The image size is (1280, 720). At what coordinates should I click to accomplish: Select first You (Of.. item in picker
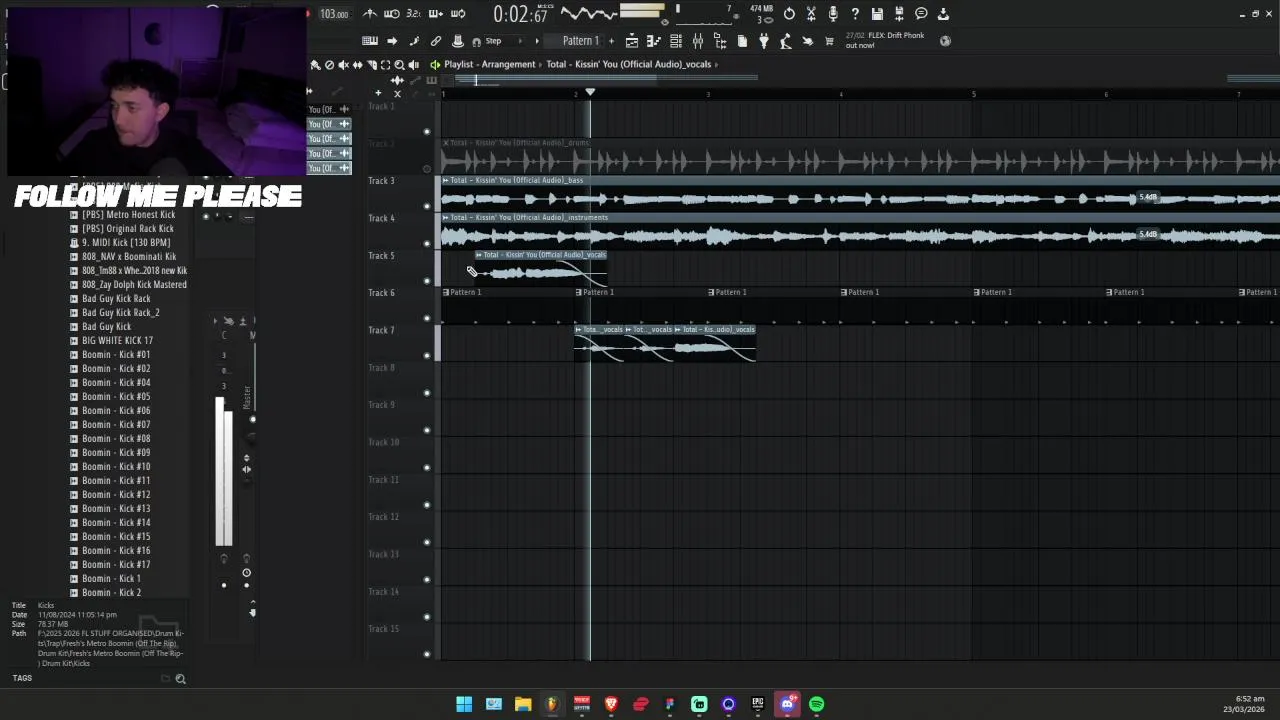[x=329, y=110]
